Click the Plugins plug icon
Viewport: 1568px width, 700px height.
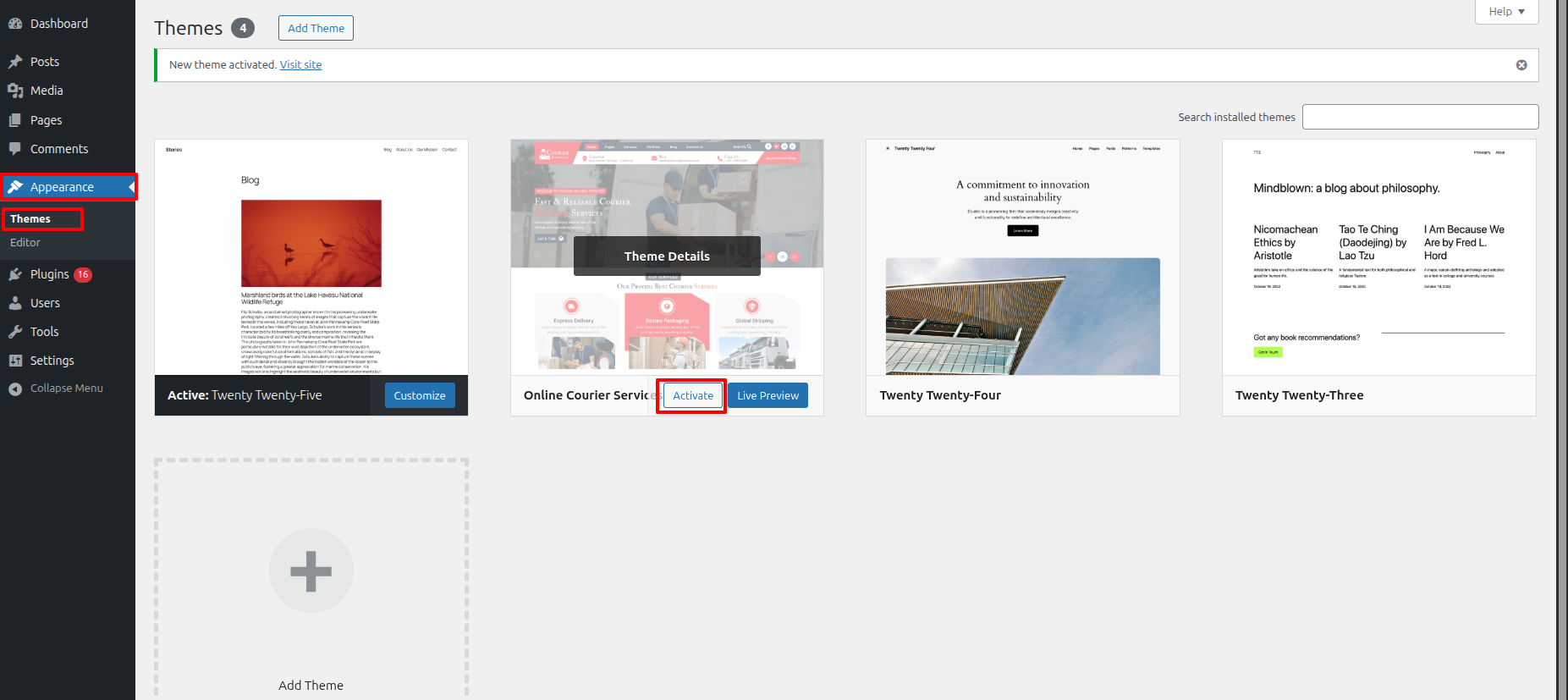(x=15, y=274)
